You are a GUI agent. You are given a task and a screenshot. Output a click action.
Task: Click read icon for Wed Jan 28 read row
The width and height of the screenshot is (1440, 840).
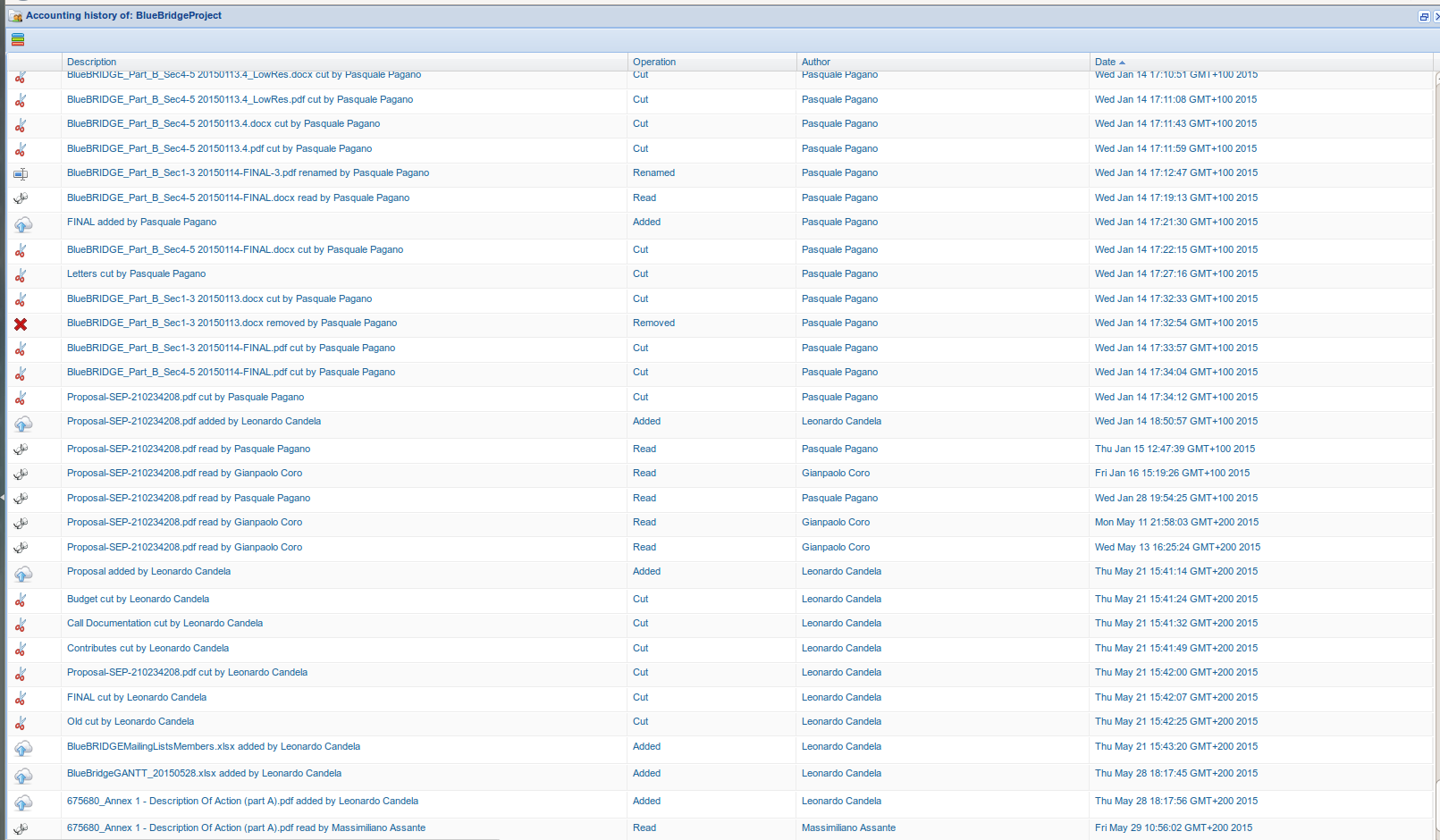click(x=21, y=499)
